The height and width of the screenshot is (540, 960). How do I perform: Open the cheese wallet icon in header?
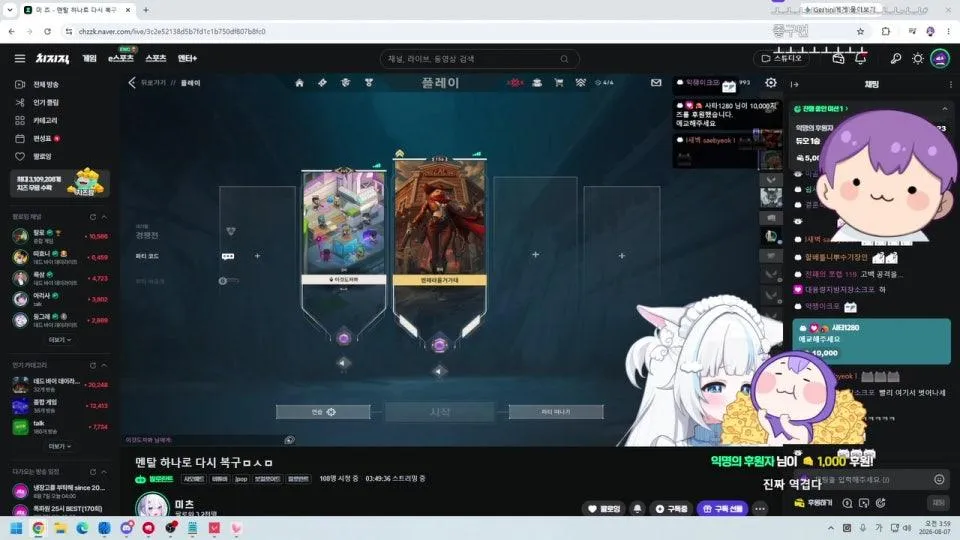click(838, 59)
